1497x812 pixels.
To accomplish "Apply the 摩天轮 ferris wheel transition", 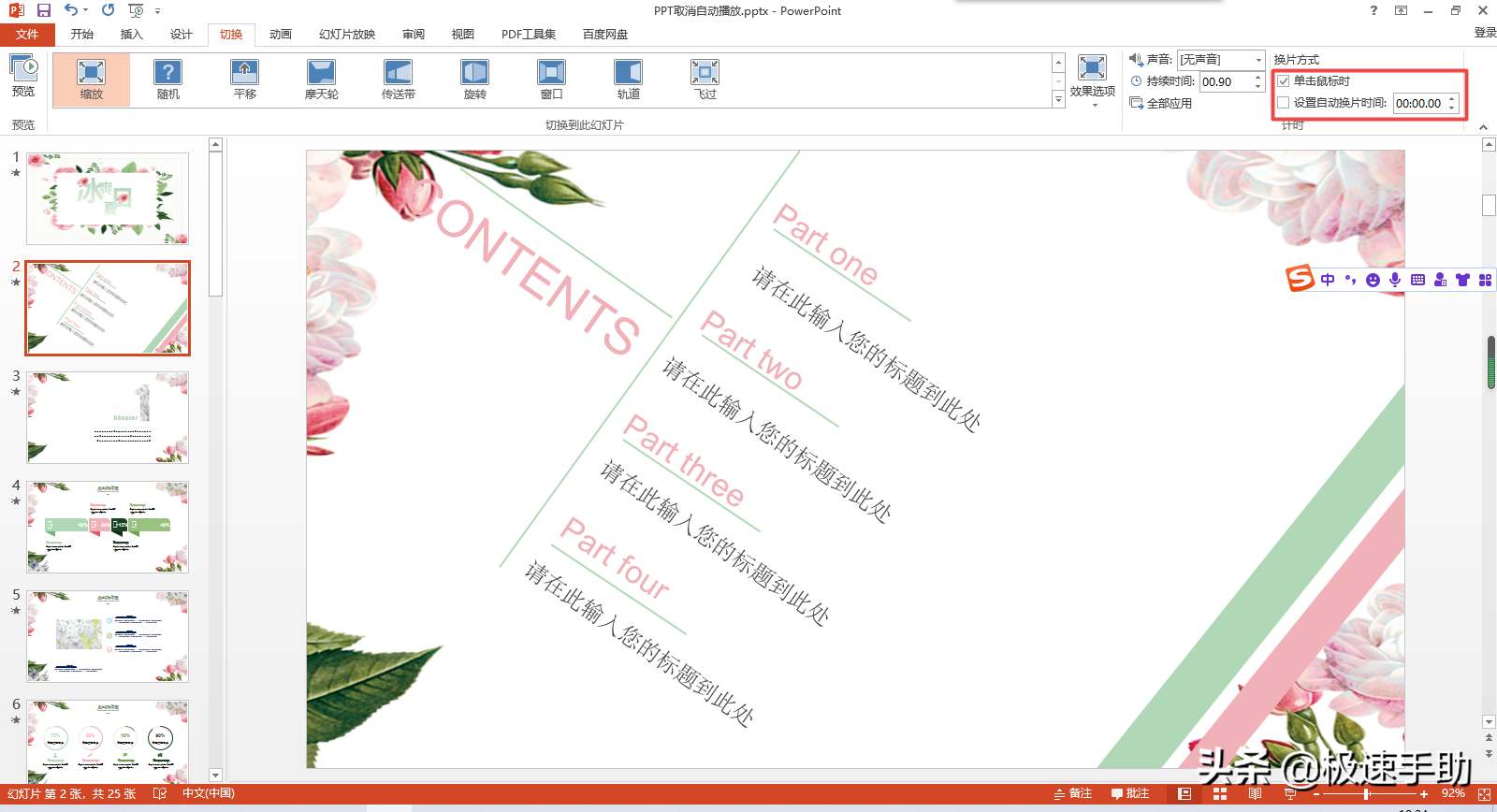I will point(322,80).
